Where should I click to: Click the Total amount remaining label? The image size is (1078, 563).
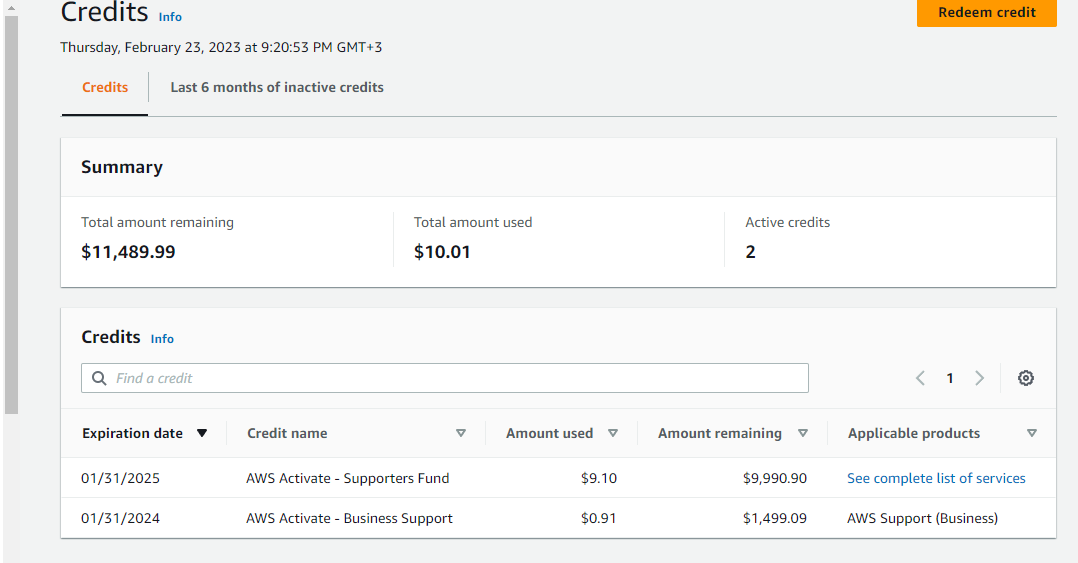click(x=157, y=223)
